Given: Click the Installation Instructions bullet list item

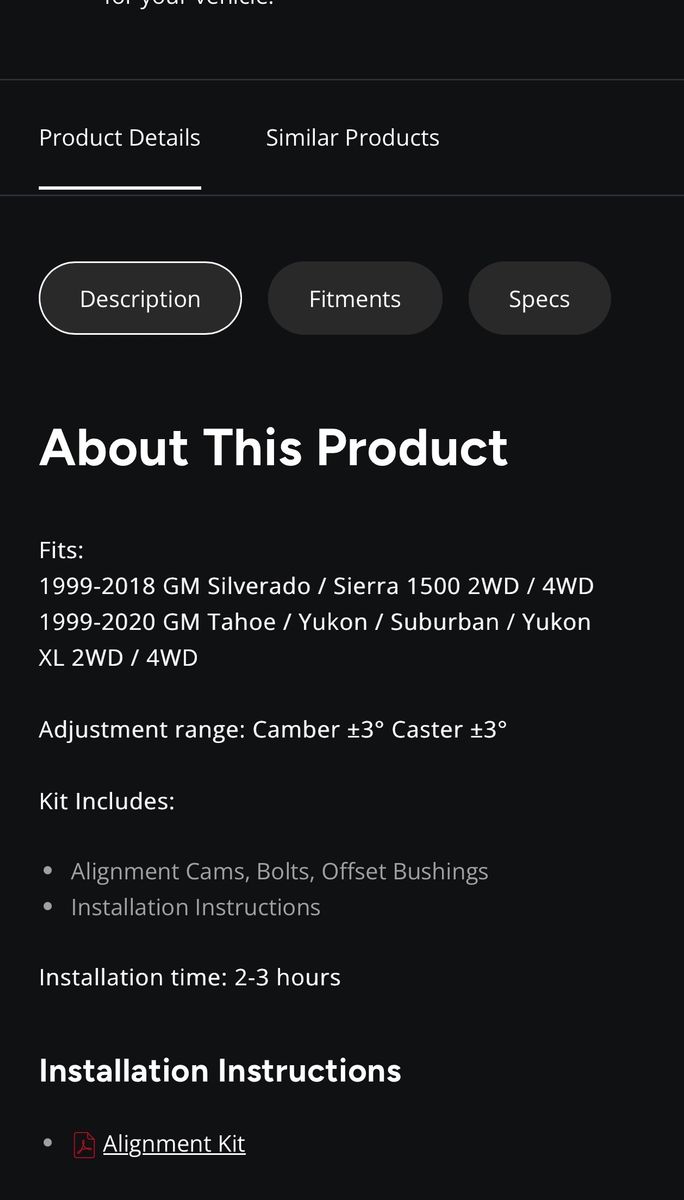Looking at the screenshot, I should pyautogui.click(x=195, y=908).
